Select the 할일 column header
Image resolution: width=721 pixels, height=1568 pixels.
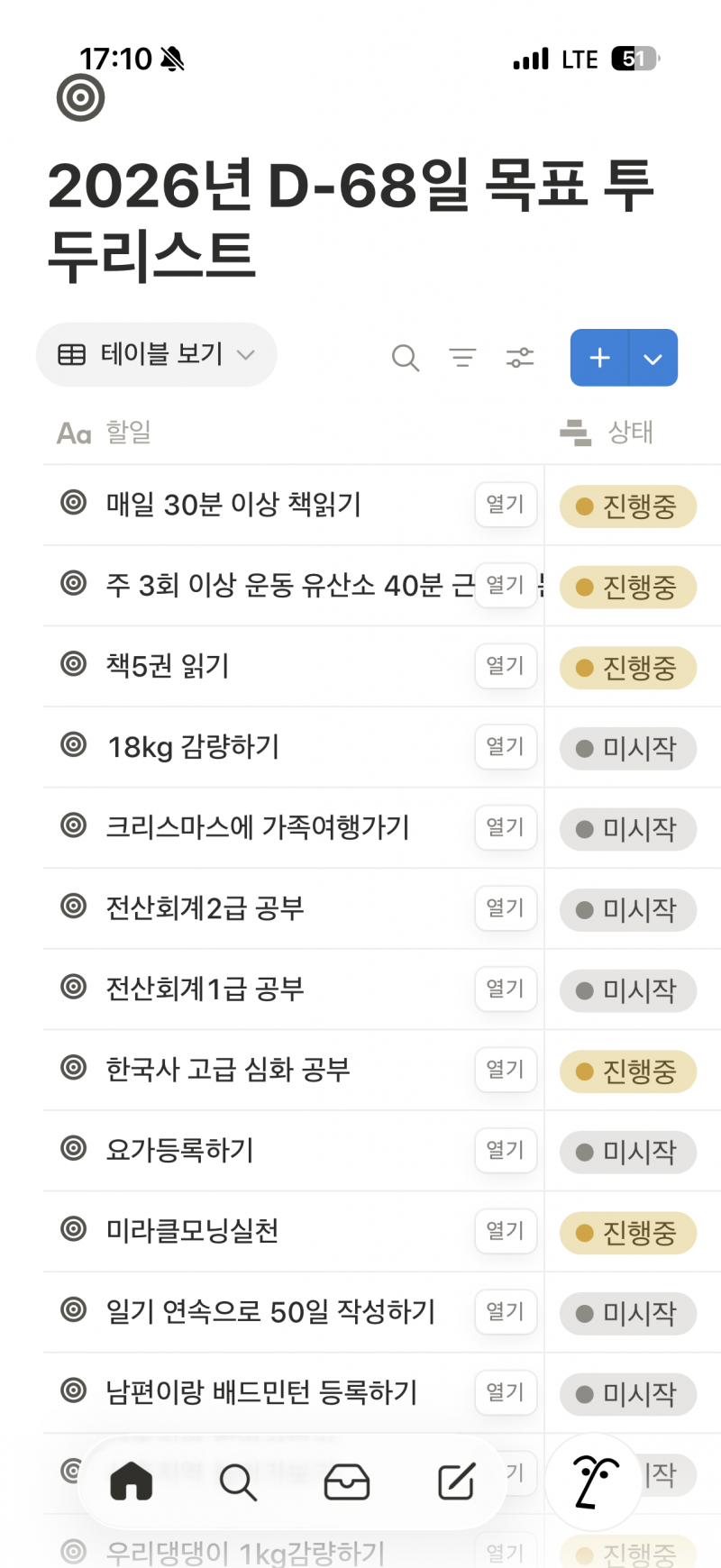[127, 433]
